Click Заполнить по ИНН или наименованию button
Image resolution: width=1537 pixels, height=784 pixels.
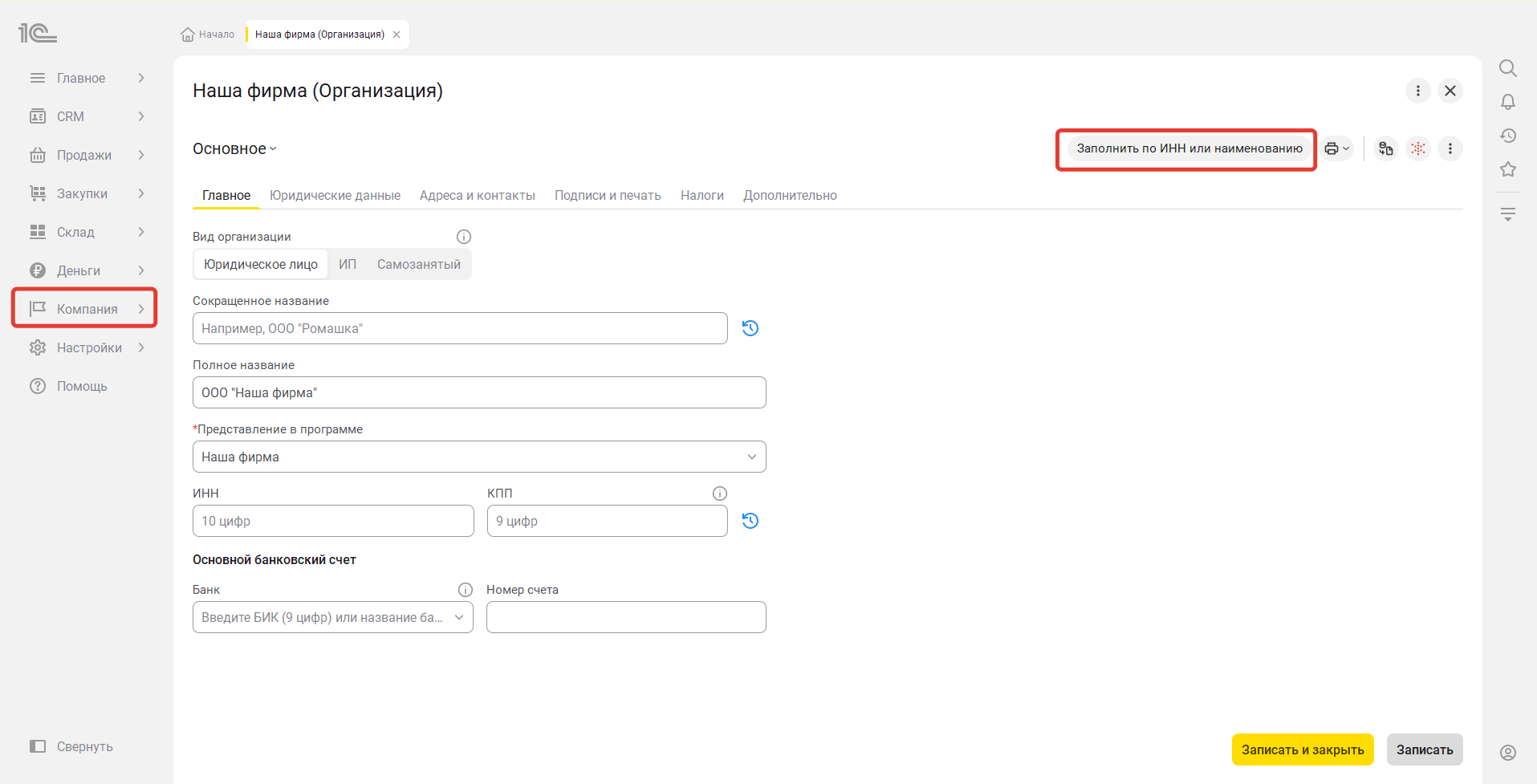1189,148
